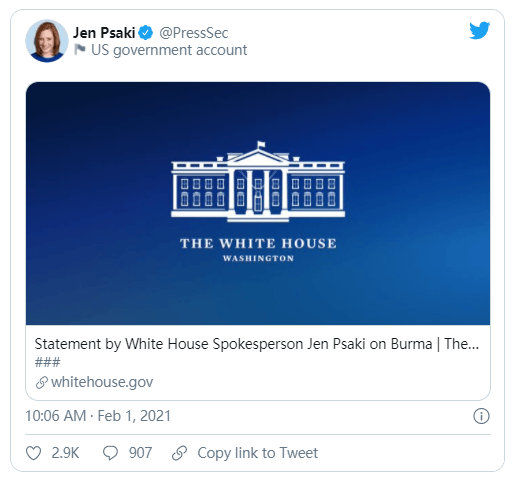The image size is (514, 478).
Task: Click the 907 replies count
Action: tap(140, 453)
